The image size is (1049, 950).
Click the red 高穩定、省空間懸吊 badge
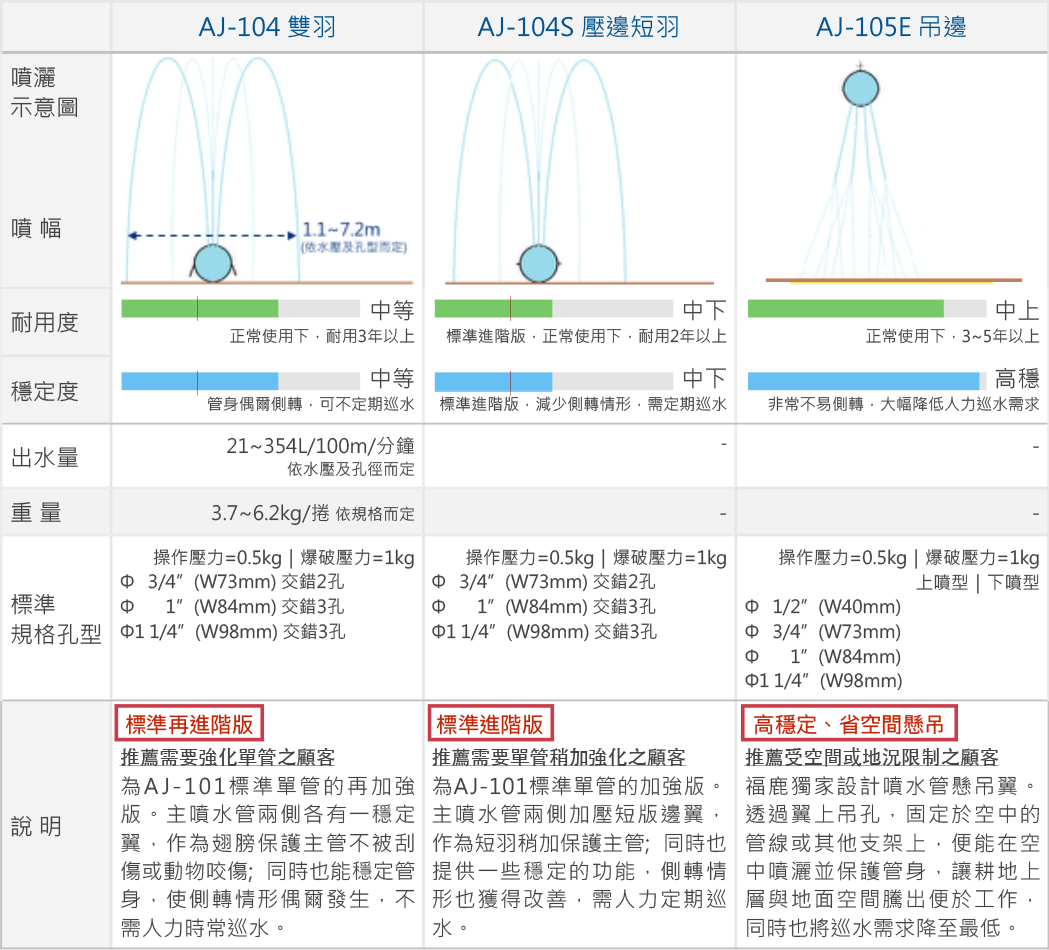pos(849,723)
